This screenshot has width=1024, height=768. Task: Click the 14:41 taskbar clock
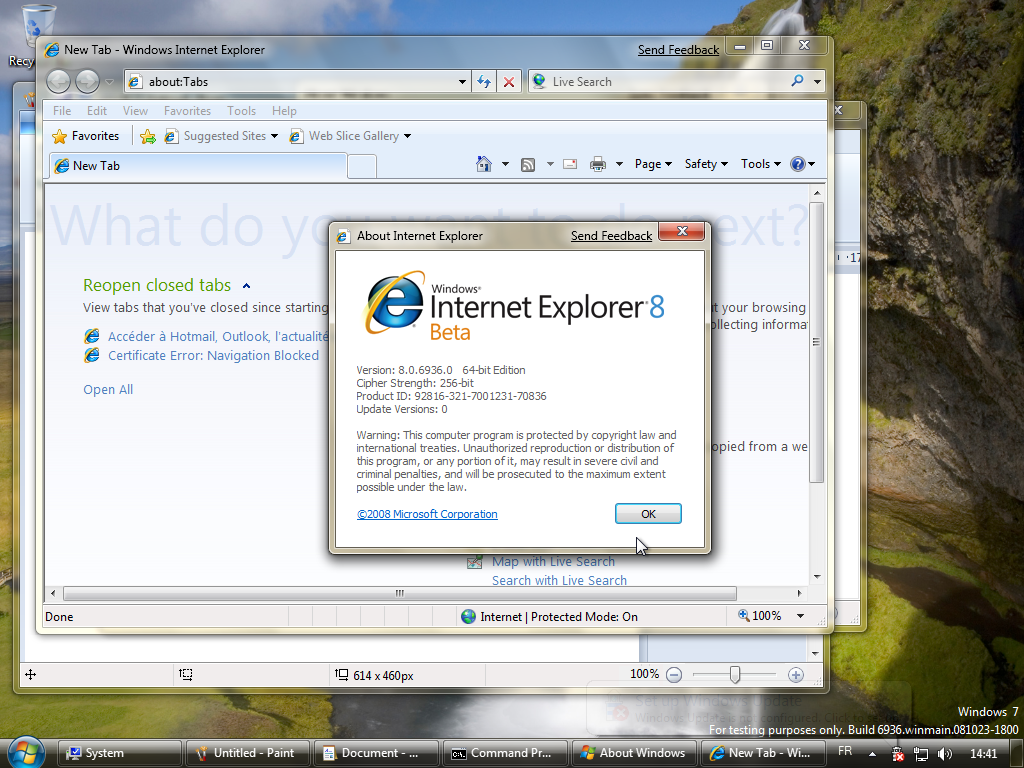[x=984, y=754]
